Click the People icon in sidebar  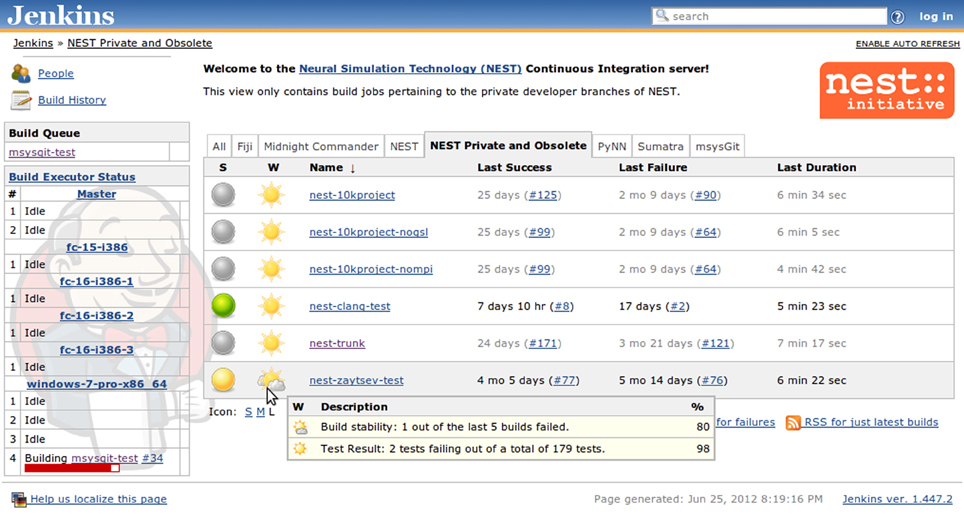point(21,74)
